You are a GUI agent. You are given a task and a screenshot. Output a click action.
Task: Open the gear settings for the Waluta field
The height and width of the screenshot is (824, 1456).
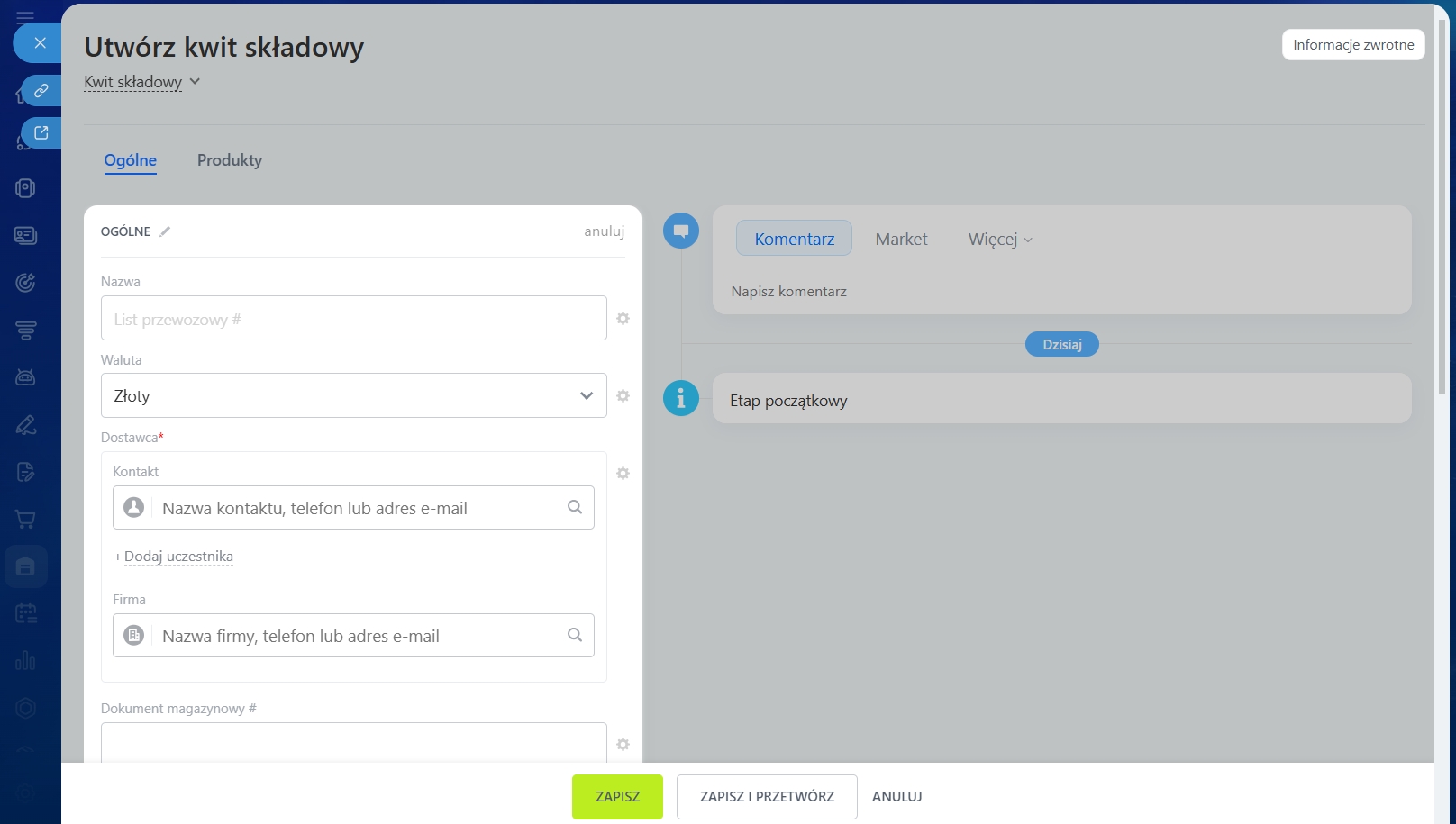coord(623,396)
